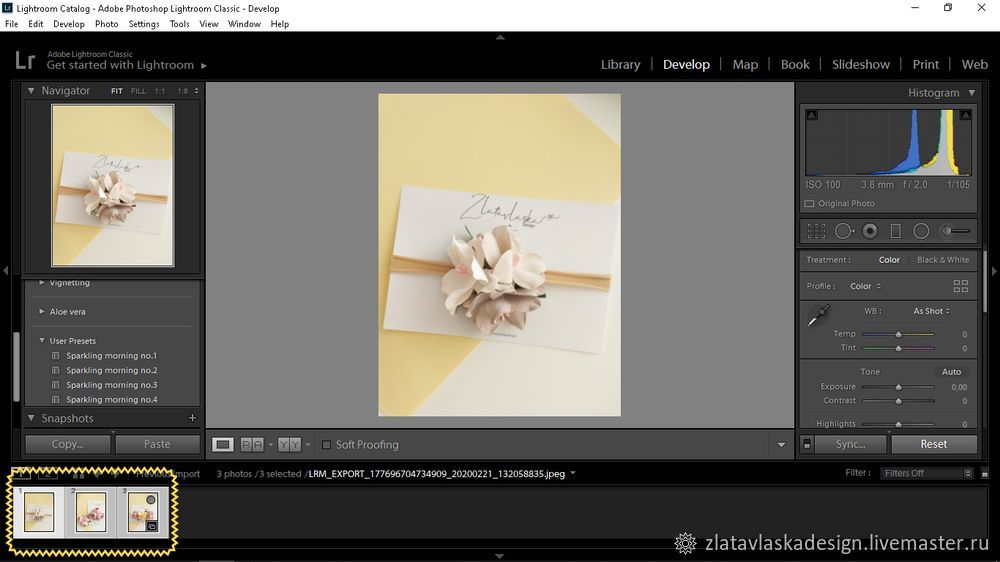Pick the White Balance eyedropper
This screenshot has width=1000, height=562.
pos(818,317)
